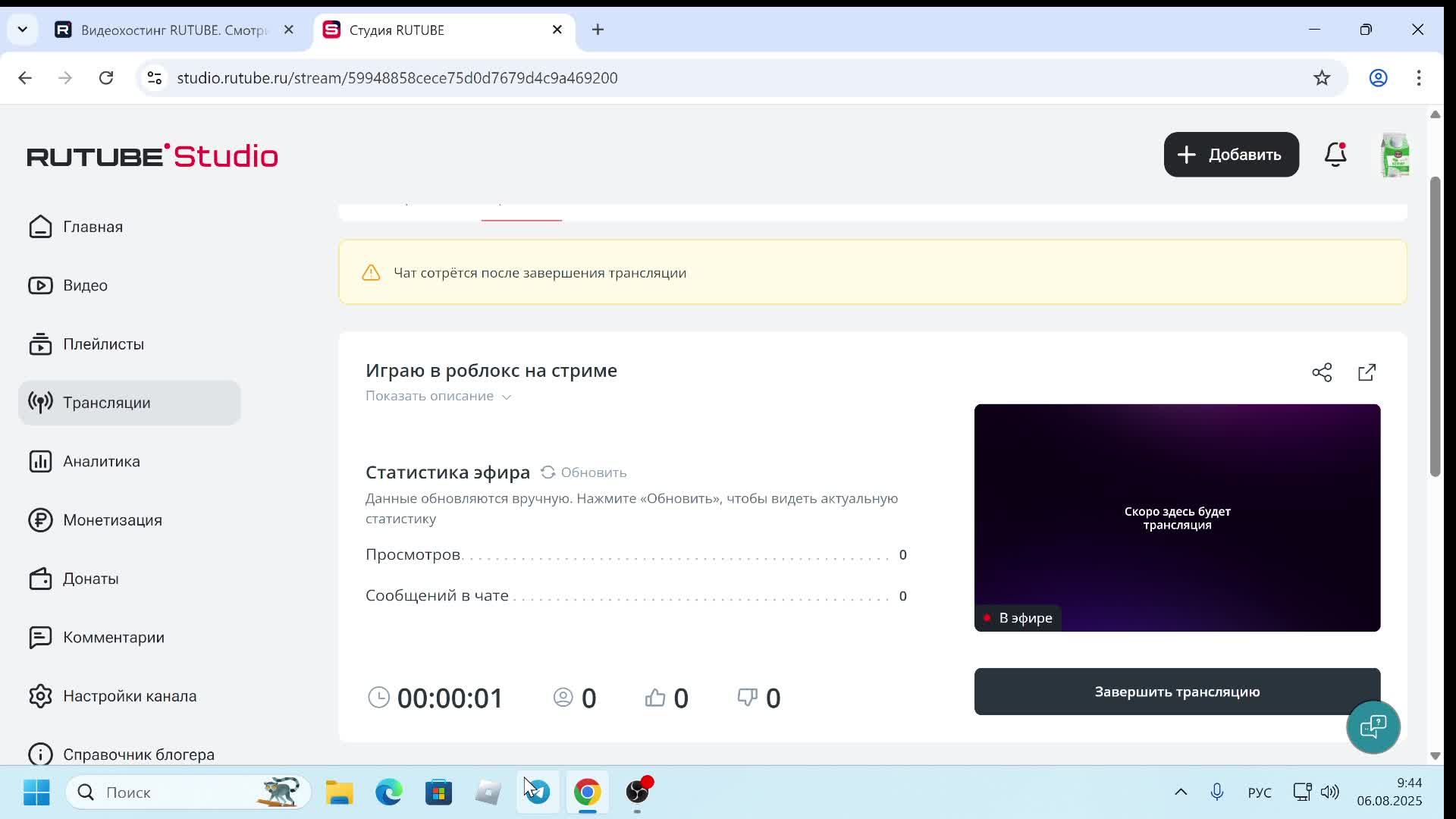The height and width of the screenshot is (819, 1456).
Task: Click the share stream icon
Action: coord(1322,372)
